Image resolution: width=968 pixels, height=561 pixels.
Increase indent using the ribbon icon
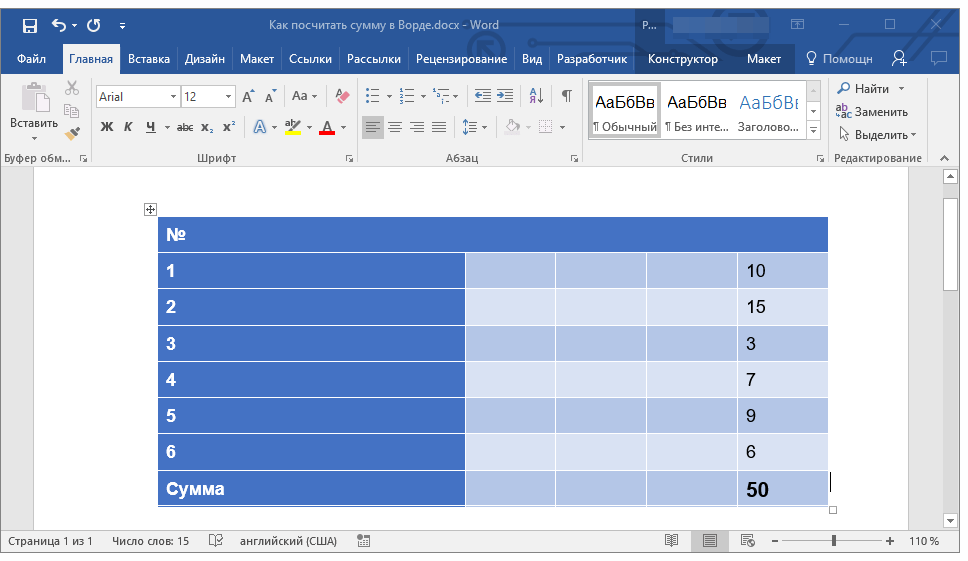(x=505, y=96)
